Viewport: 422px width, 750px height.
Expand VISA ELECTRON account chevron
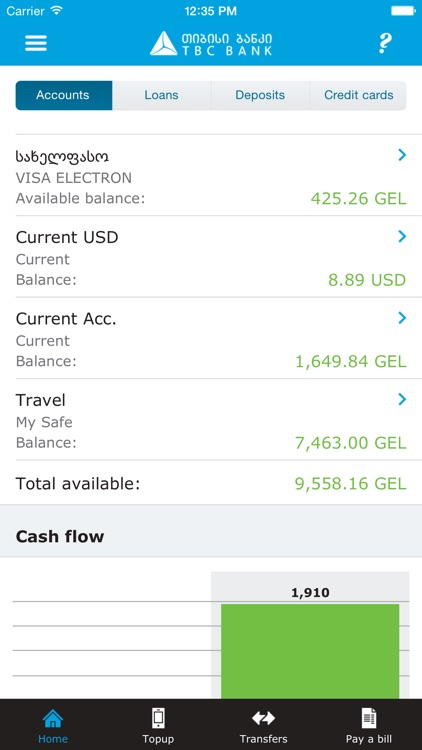tap(402, 154)
